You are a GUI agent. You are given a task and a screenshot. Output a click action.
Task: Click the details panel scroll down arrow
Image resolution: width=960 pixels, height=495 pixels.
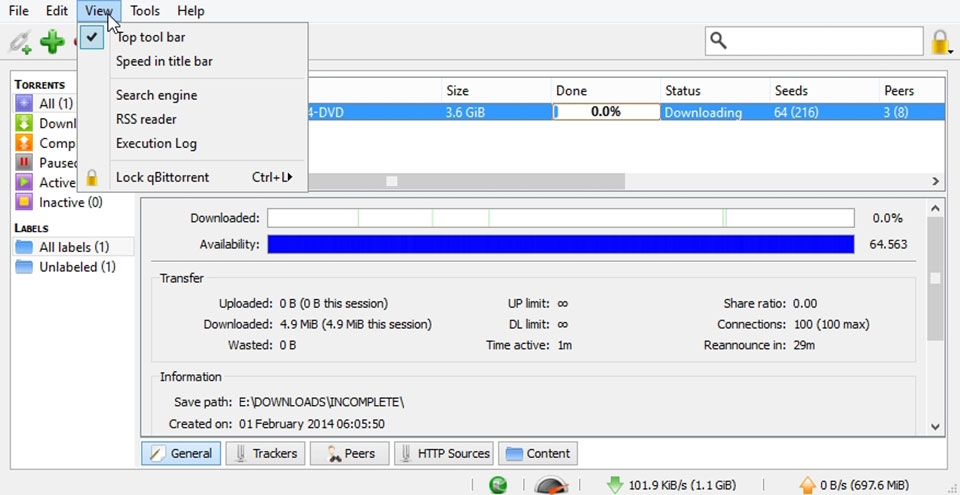935,426
